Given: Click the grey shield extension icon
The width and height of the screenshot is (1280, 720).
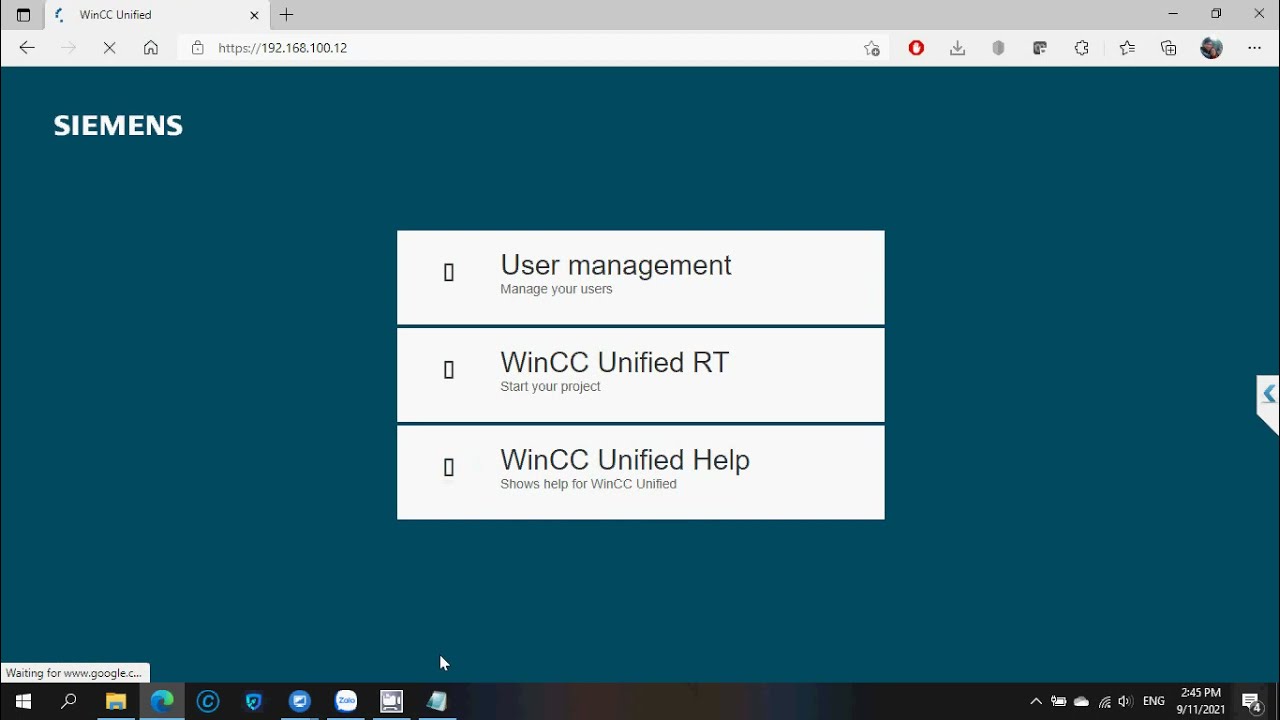Looking at the screenshot, I should [998, 47].
